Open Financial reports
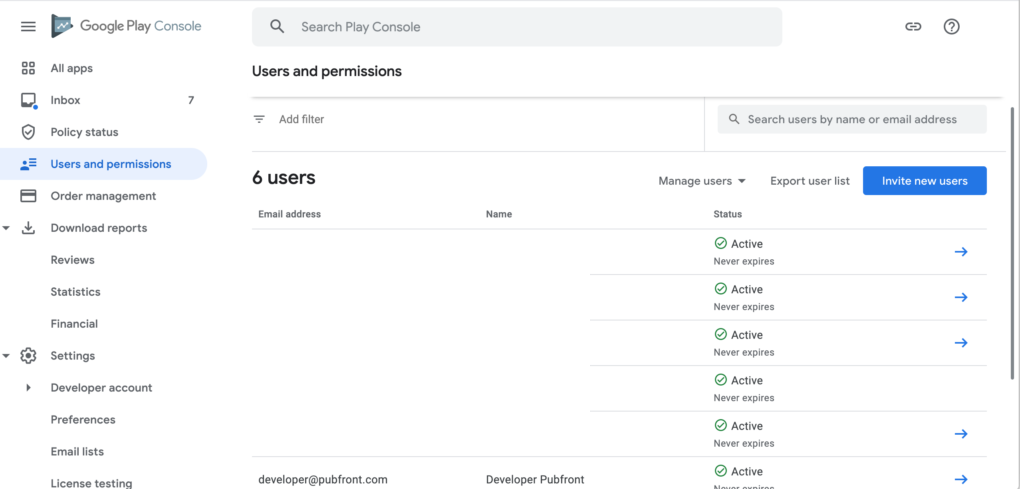 coord(74,323)
